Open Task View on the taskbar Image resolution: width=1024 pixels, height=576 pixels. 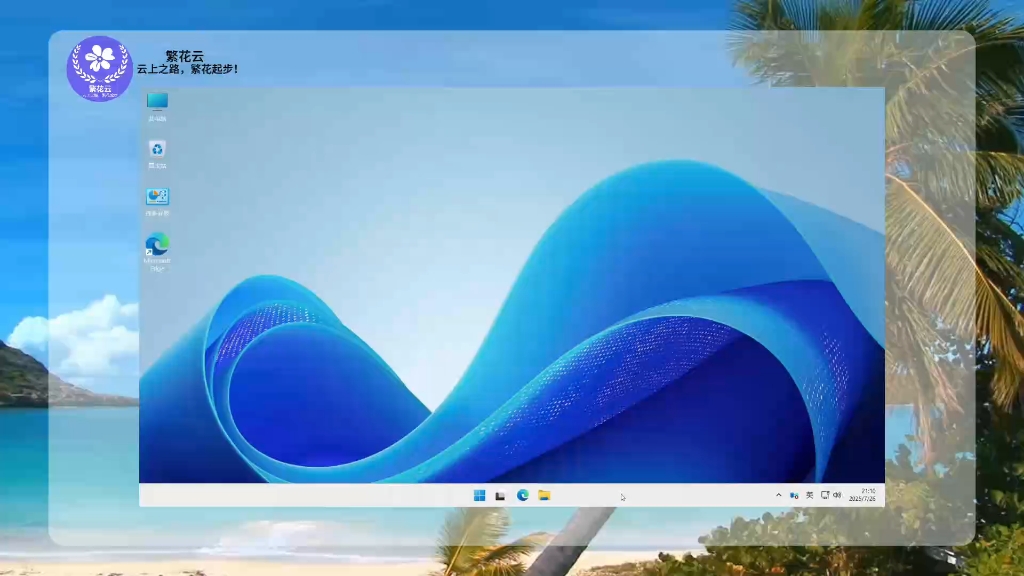pos(500,496)
